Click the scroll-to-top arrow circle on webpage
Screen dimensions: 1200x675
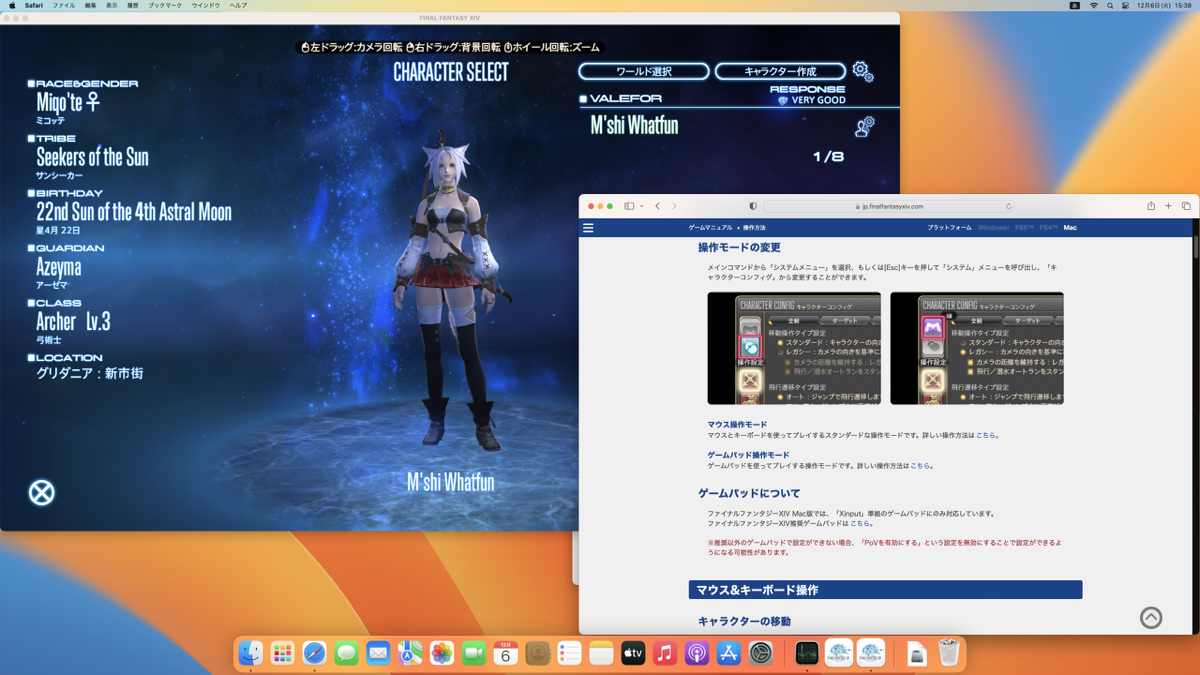tap(1151, 618)
